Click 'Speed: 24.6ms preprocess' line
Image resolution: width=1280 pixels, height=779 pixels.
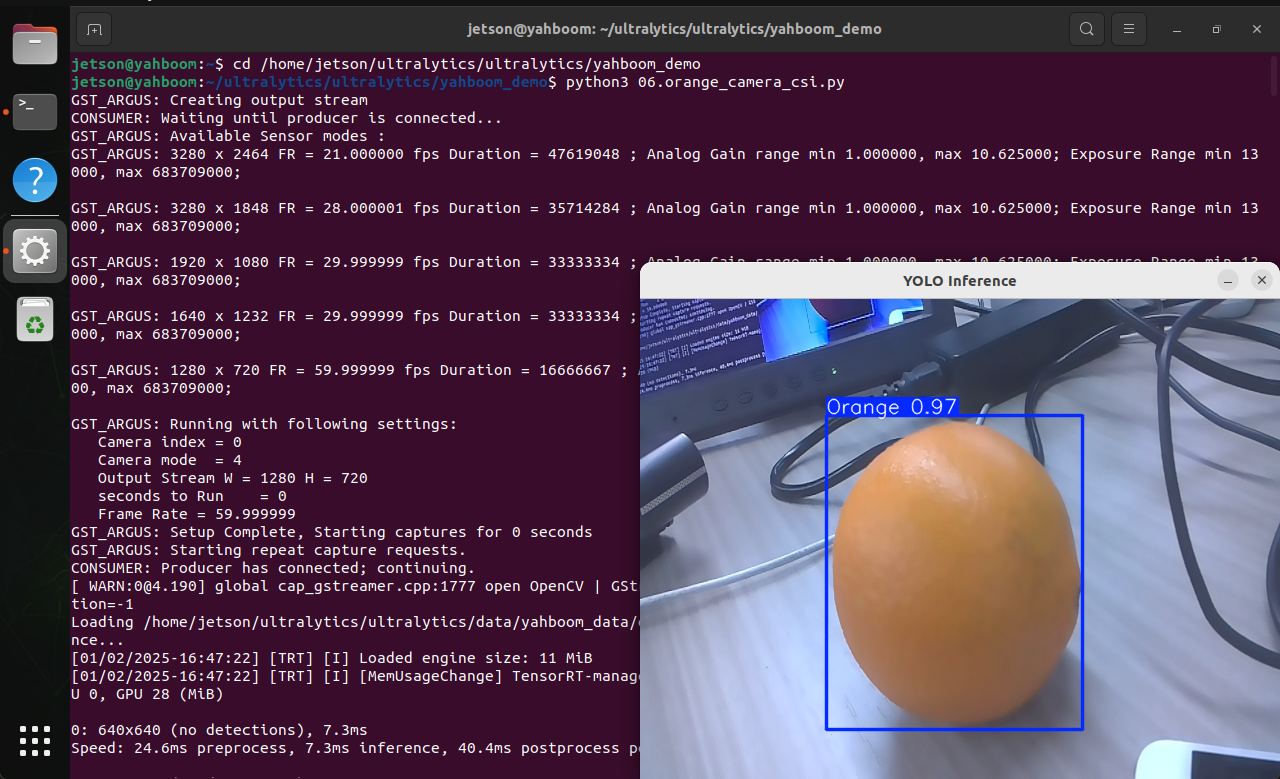point(355,748)
